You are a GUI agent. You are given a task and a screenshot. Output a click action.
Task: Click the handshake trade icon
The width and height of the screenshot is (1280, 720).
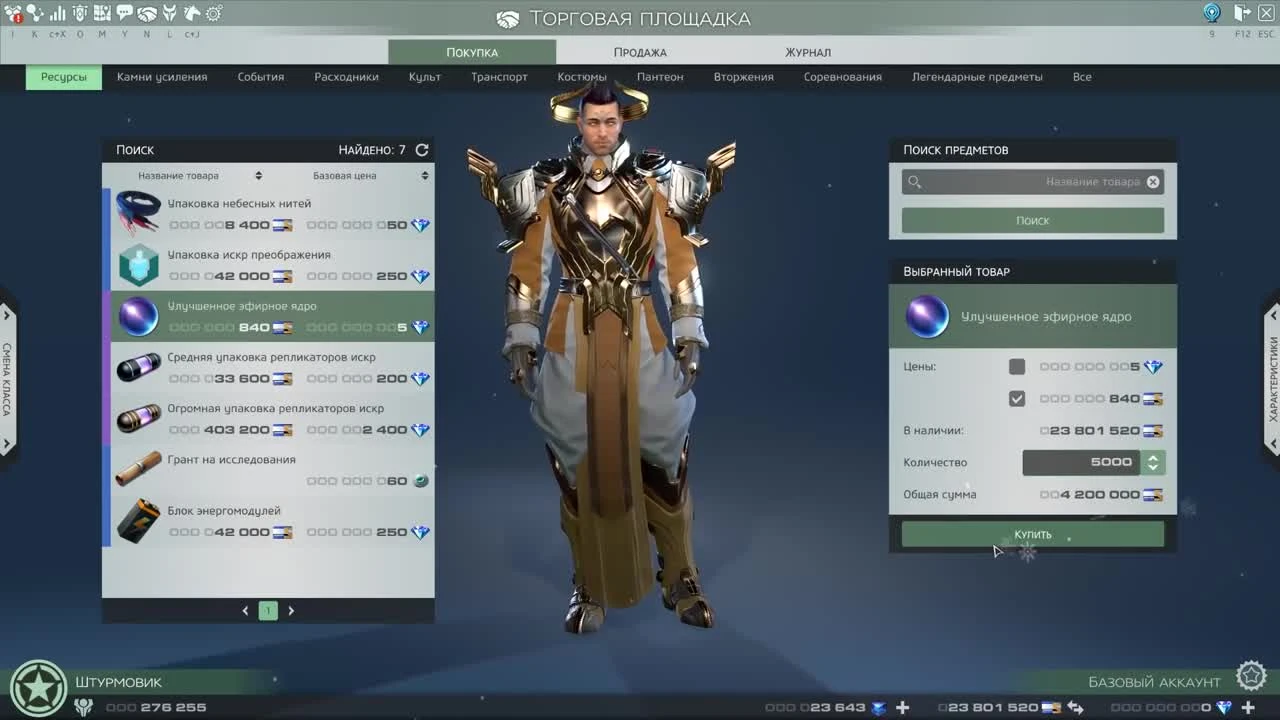[x=146, y=13]
